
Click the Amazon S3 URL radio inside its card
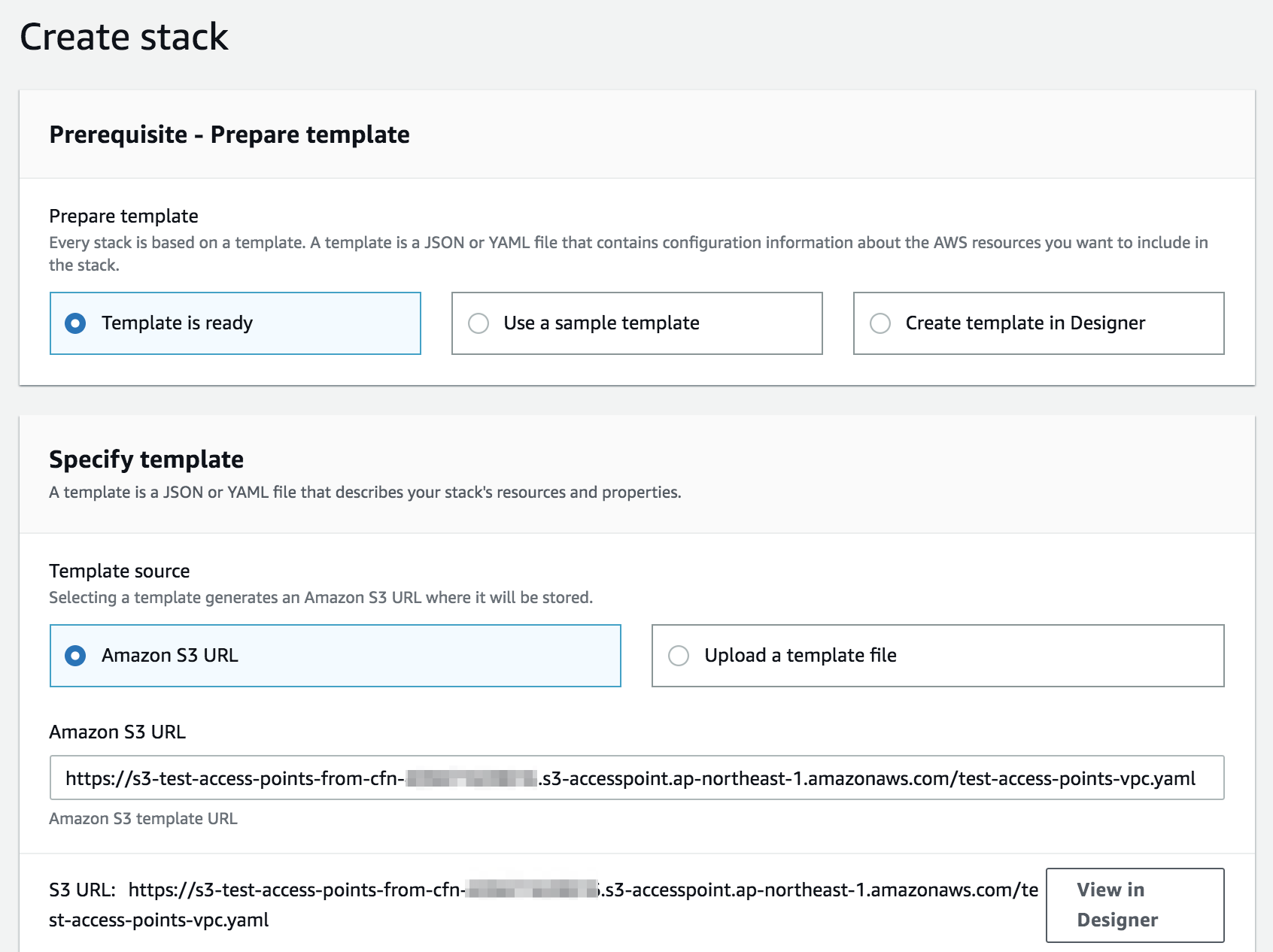75,655
